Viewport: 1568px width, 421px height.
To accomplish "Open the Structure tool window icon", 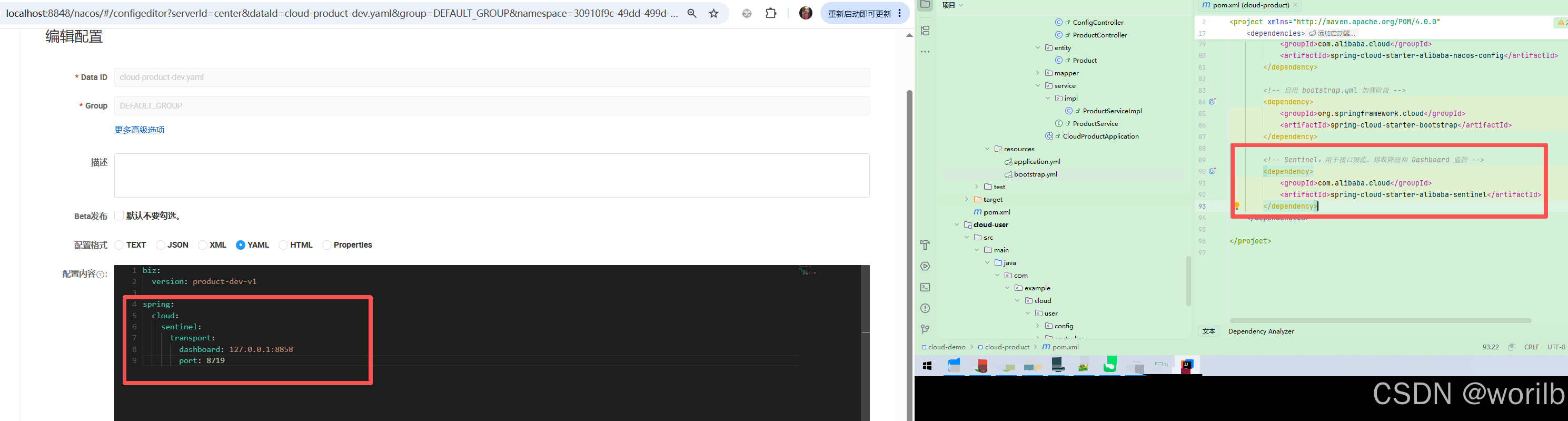I will tap(925, 31).
